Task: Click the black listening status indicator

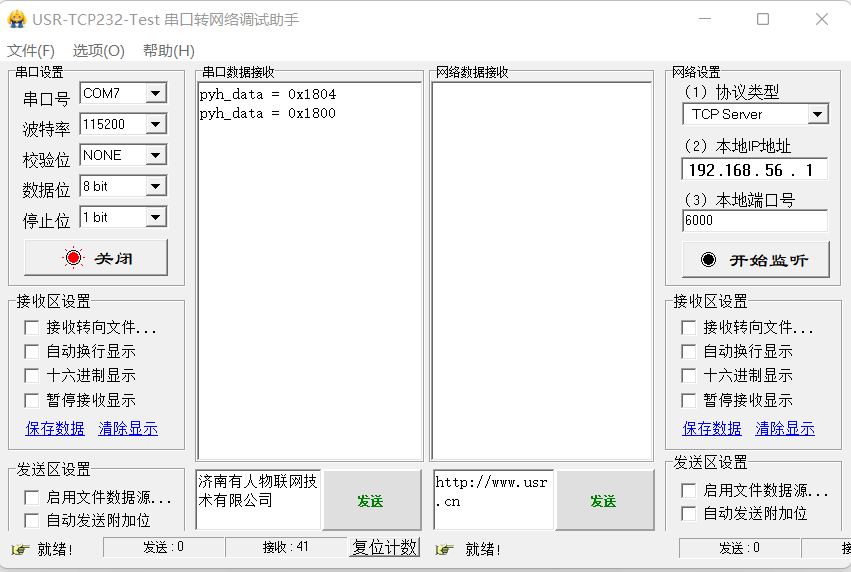Action: pos(708,260)
